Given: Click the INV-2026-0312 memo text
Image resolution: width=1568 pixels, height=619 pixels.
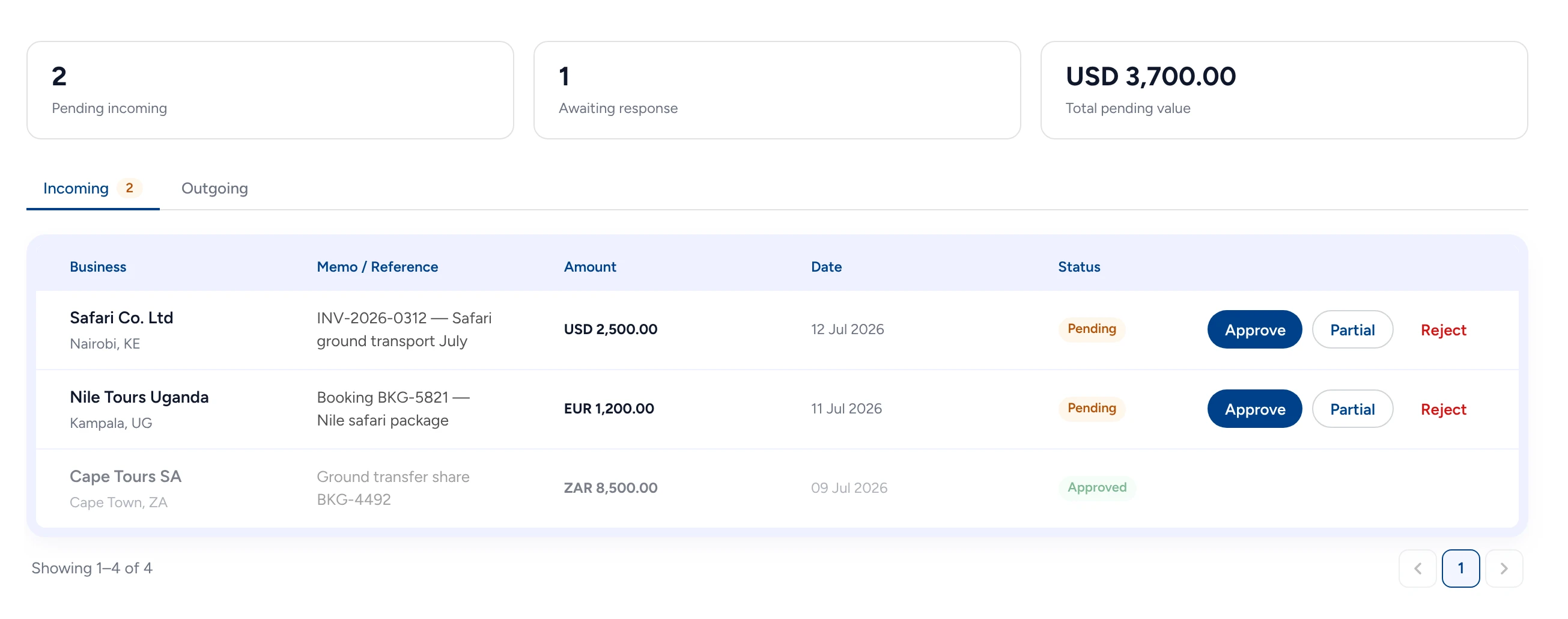Looking at the screenshot, I should click(404, 329).
